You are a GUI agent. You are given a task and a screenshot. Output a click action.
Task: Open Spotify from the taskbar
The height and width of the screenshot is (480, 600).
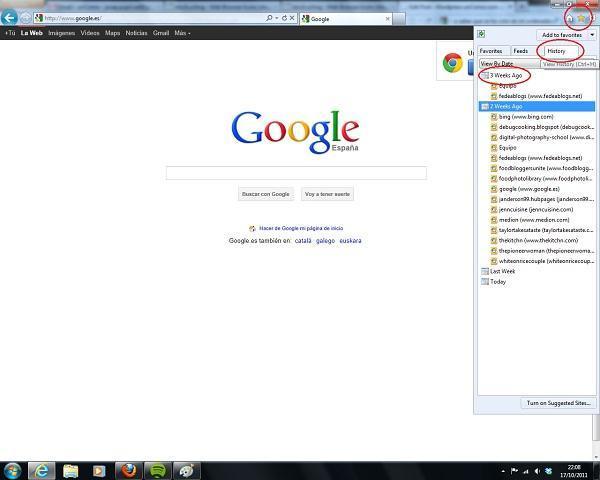(158, 470)
